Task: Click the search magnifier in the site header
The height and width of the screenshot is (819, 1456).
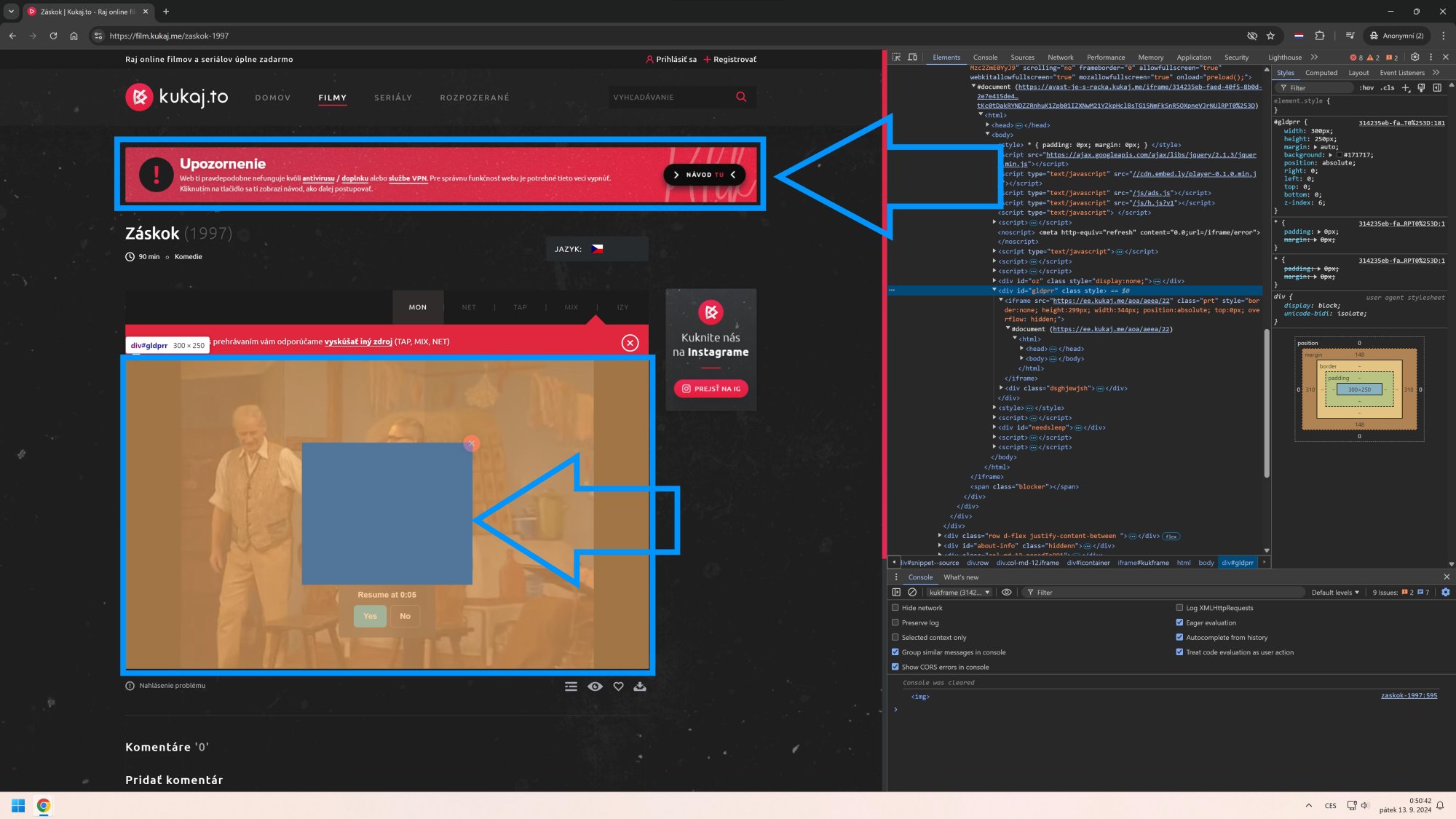Action: click(x=741, y=96)
